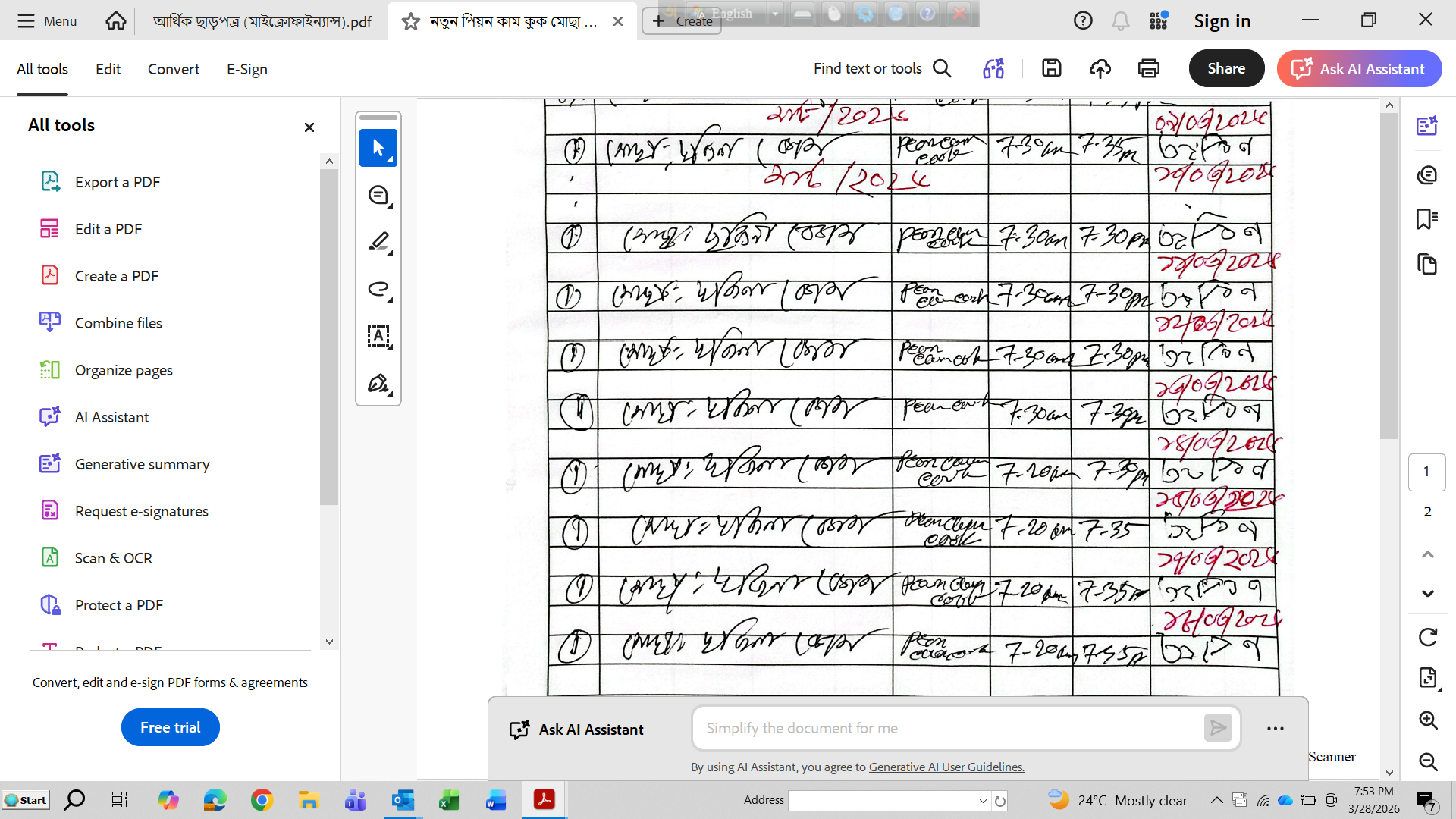Print the document with printer icon

tap(1148, 68)
